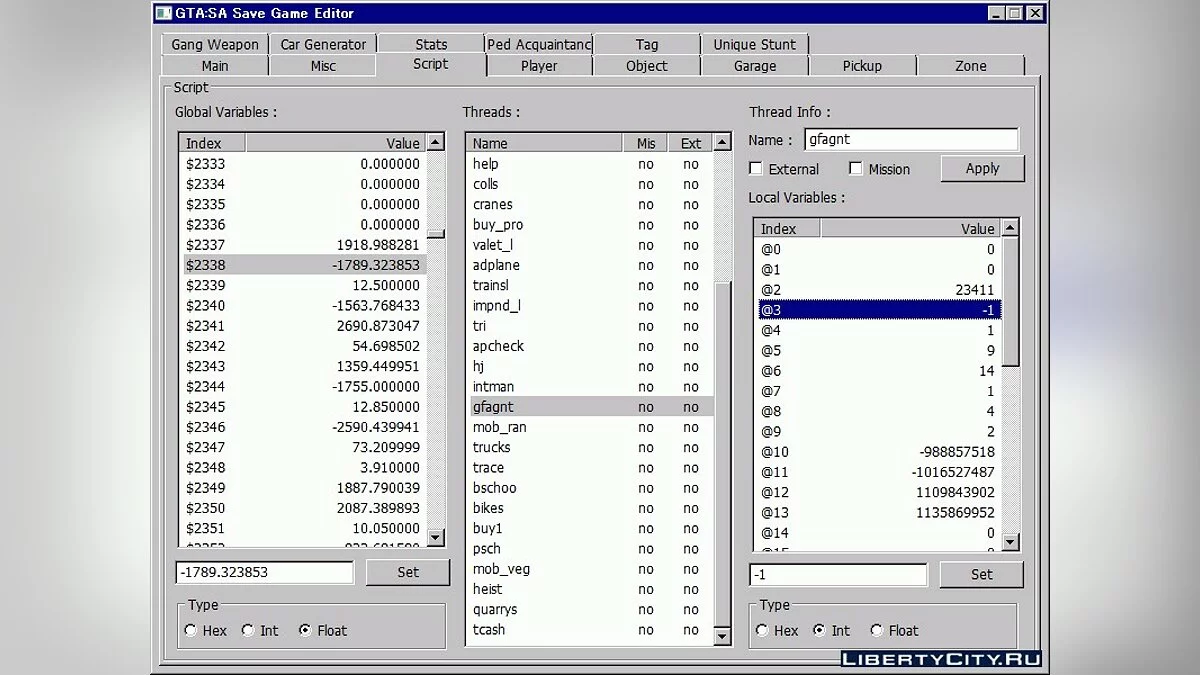Screen dimensions: 1200x675
Task: Open the Garage tab
Action: click(754, 65)
